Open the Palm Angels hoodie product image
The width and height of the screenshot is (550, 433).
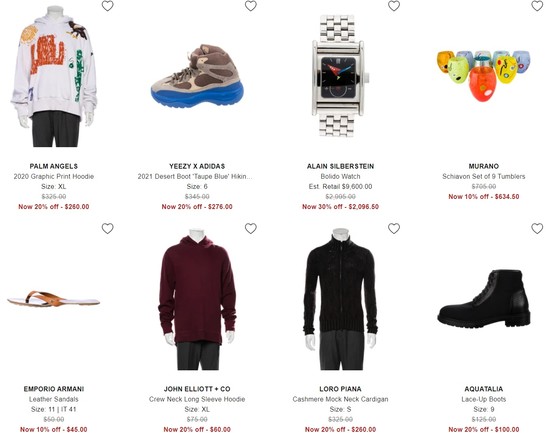[x=54, y=76]
